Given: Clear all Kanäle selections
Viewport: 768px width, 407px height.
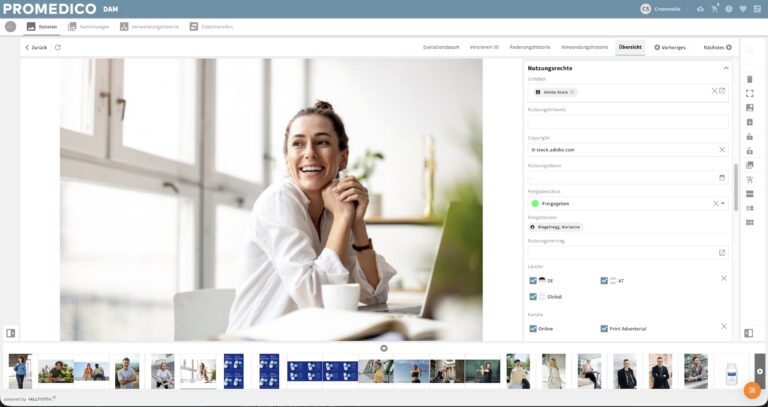Looking at the screenshot, I should pos(724,326).
